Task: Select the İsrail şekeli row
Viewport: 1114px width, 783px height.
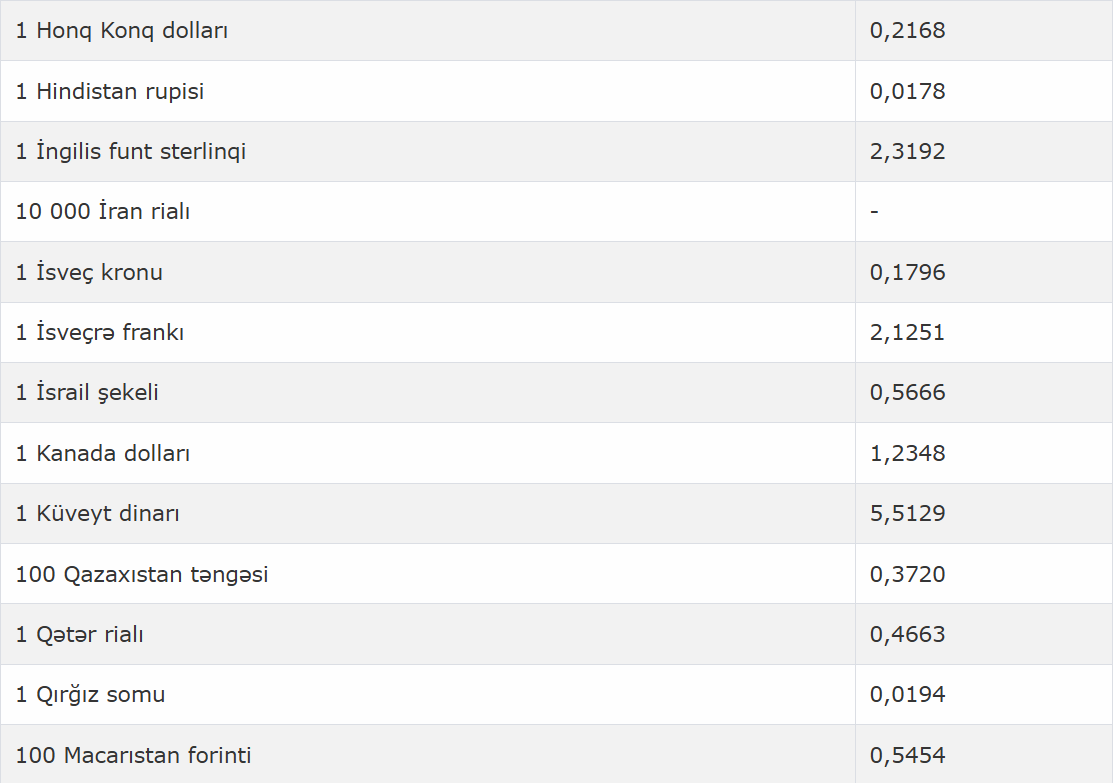Action: 556,393
